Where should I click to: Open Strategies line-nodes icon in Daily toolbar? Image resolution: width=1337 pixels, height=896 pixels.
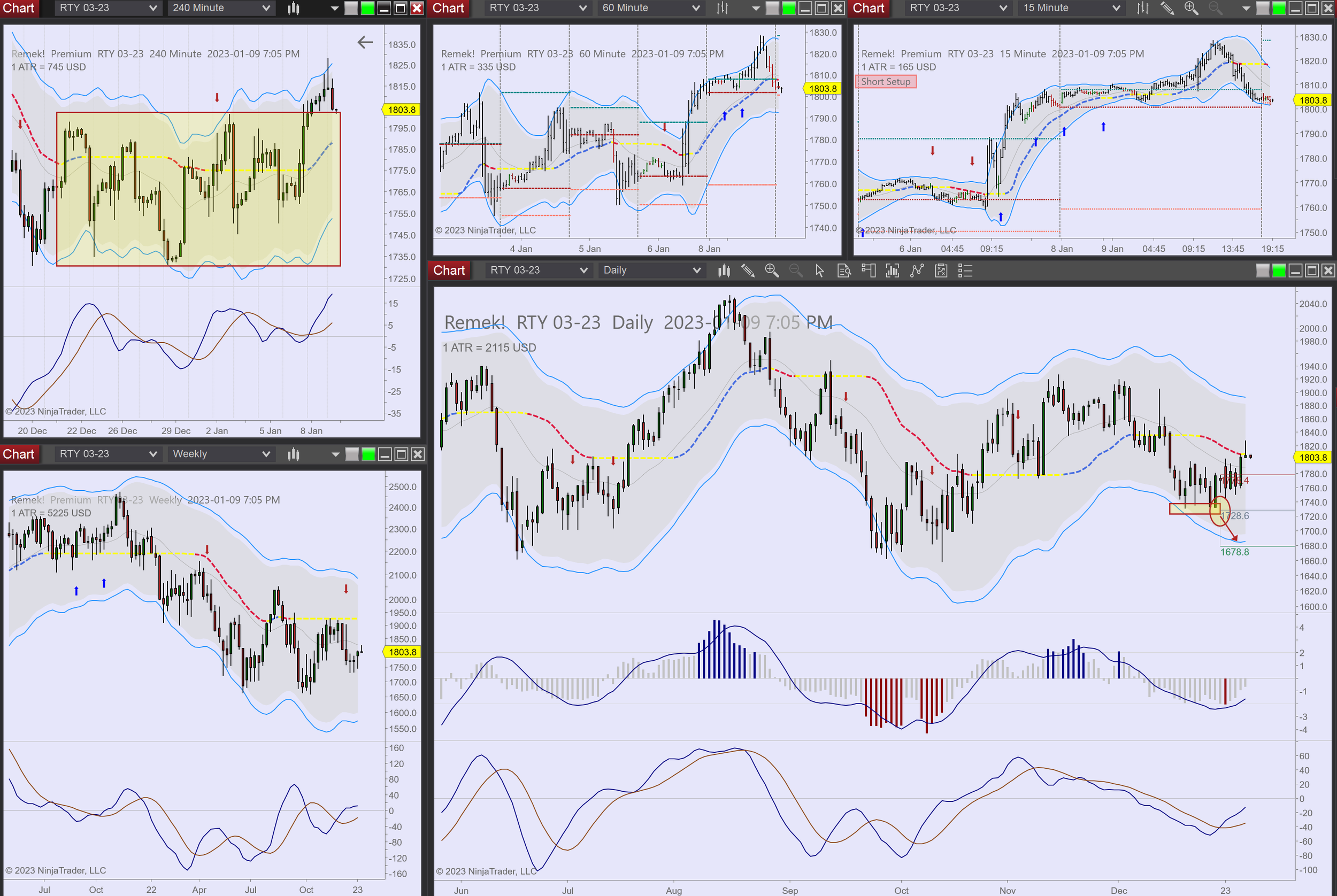(917, 271)
